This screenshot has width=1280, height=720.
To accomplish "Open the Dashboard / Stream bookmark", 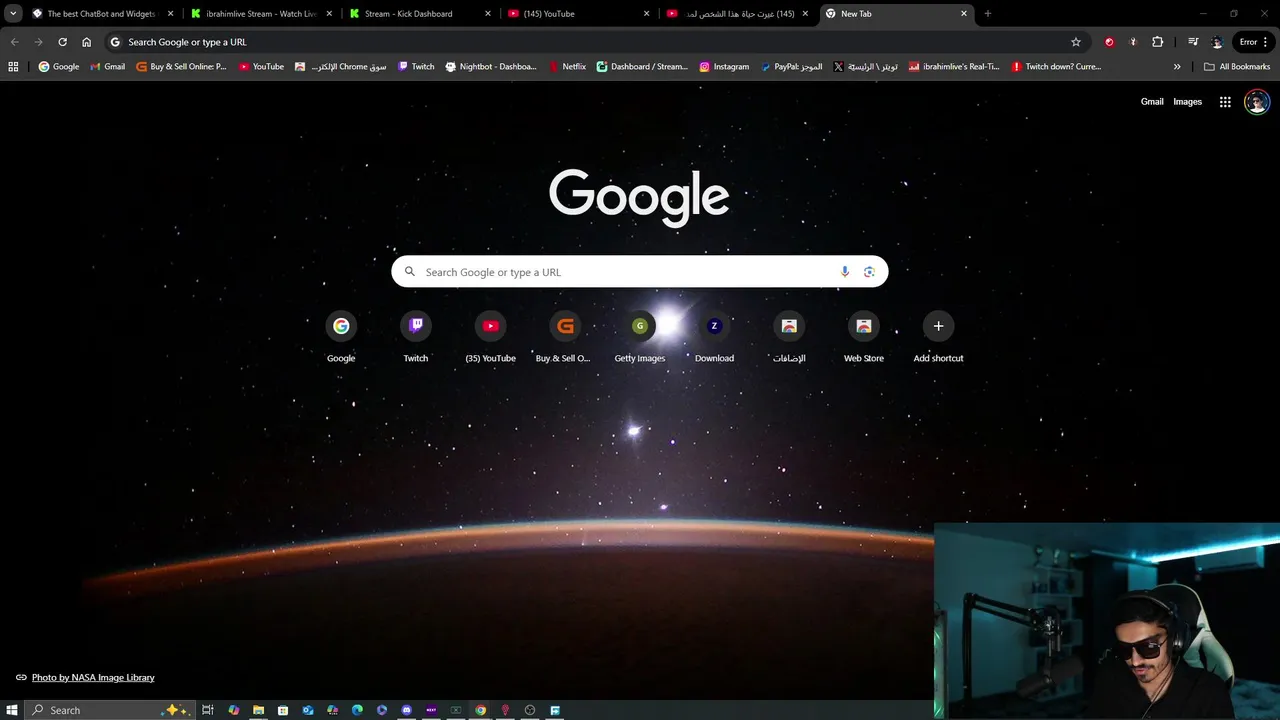I will (643, 67).
